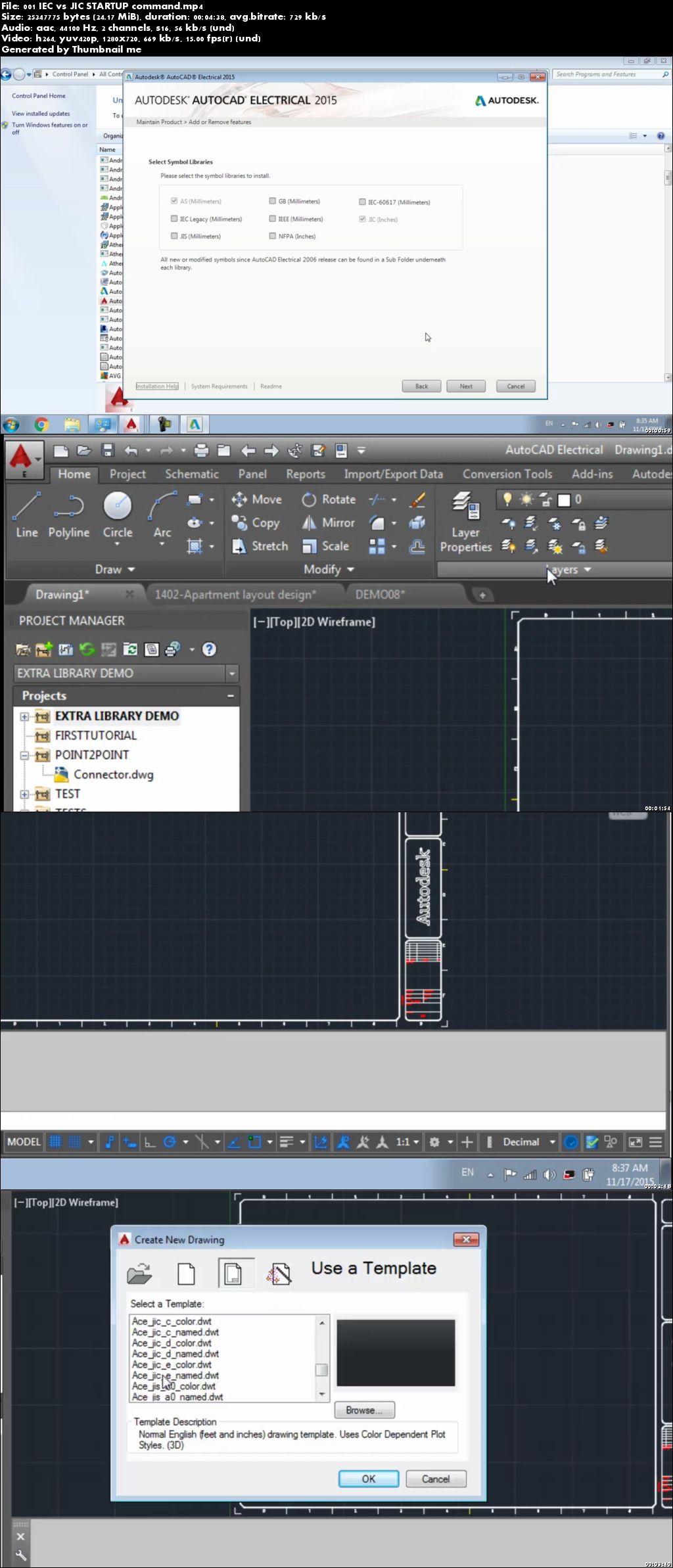The image size is (673, 1568).
Task: Click the Polyline tool
Action: (x=69, y=515)
